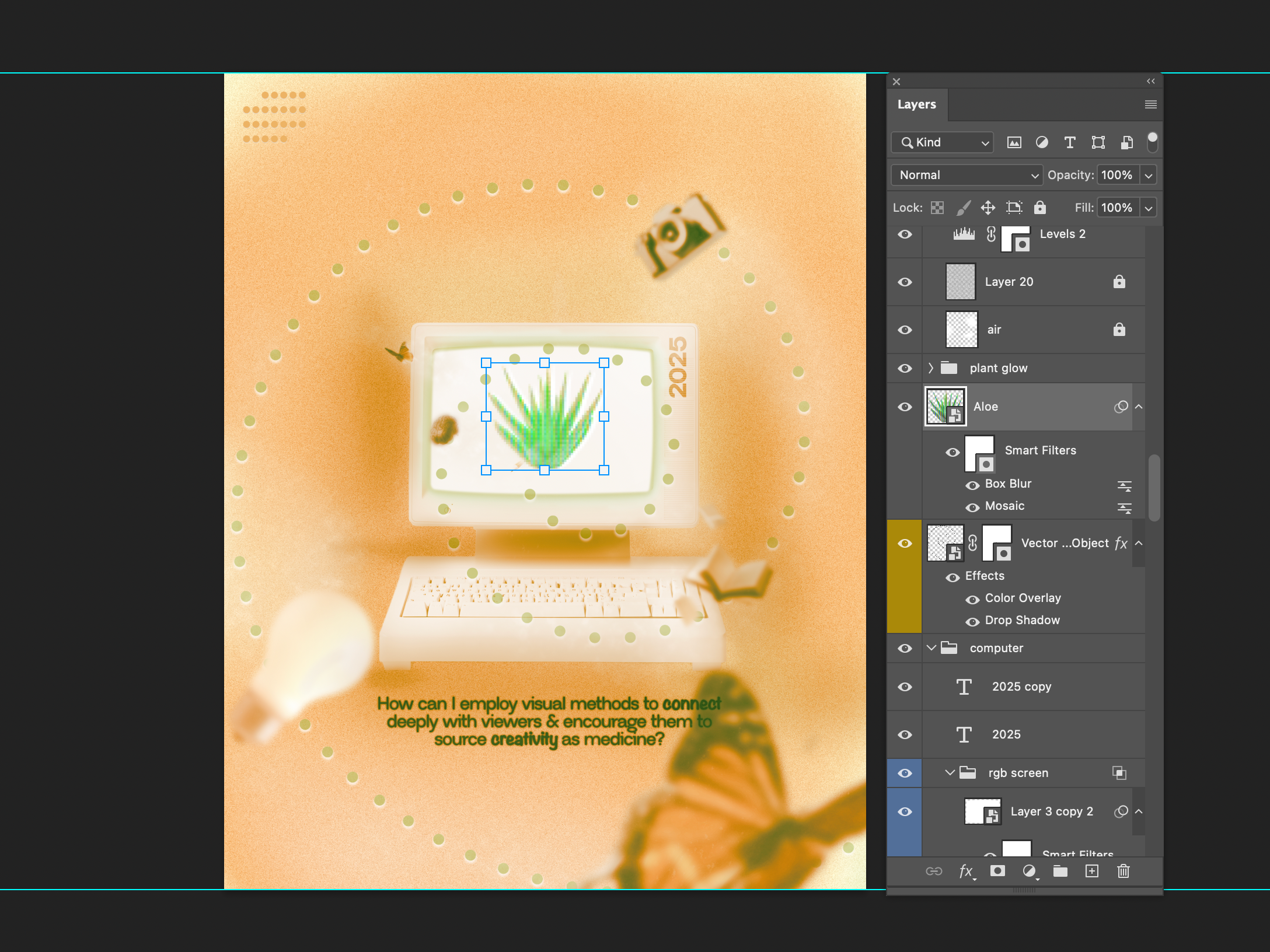Click the lock icon on Layer 20

click(1119, 282)
